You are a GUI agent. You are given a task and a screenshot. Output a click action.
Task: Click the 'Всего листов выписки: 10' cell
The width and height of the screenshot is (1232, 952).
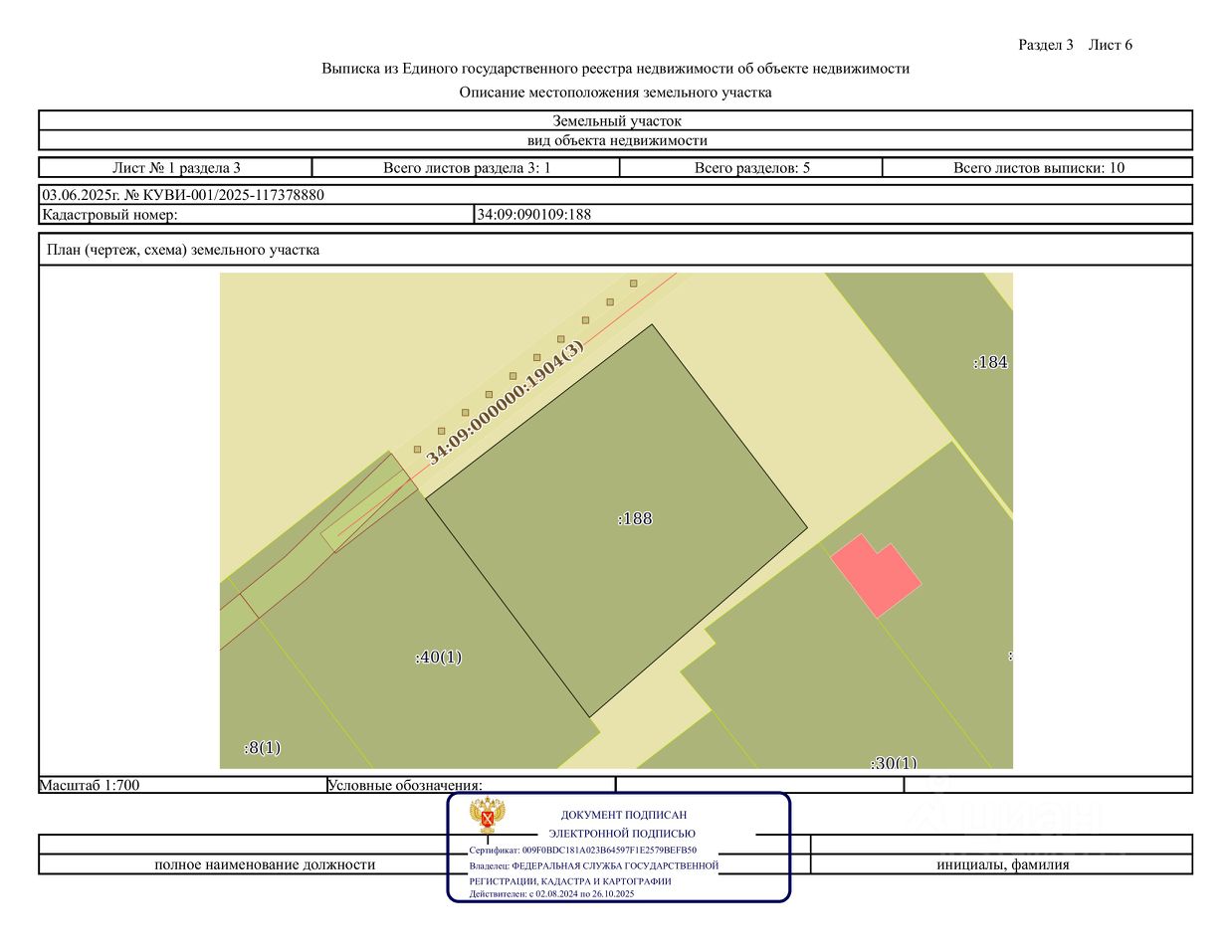pyautogui.click(x=1038, y=167)
